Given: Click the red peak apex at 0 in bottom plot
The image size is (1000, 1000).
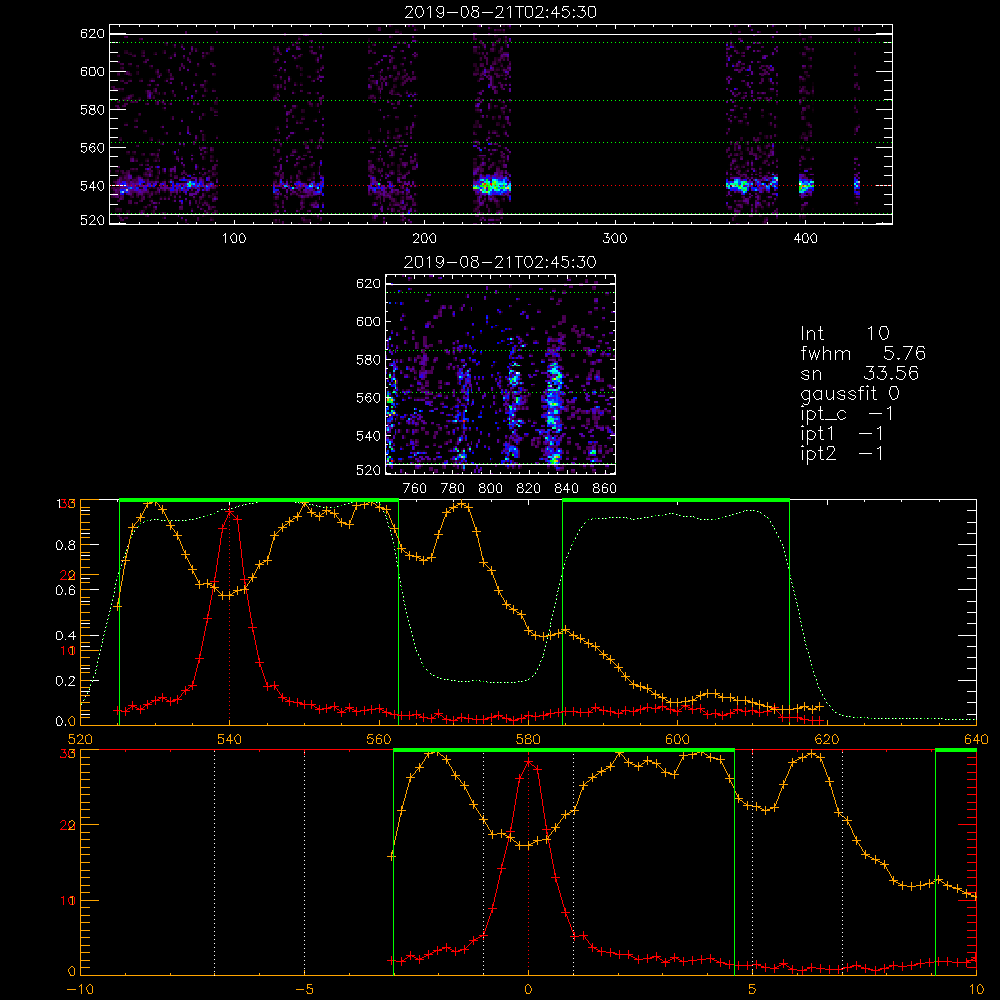Looking at the screenshot, I should [528, 761].
